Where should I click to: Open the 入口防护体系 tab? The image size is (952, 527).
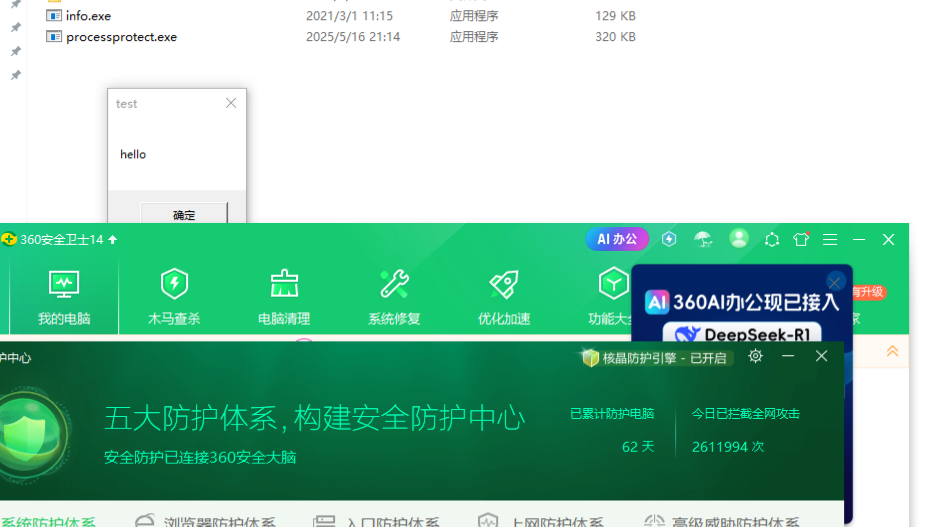click(376, 521)
